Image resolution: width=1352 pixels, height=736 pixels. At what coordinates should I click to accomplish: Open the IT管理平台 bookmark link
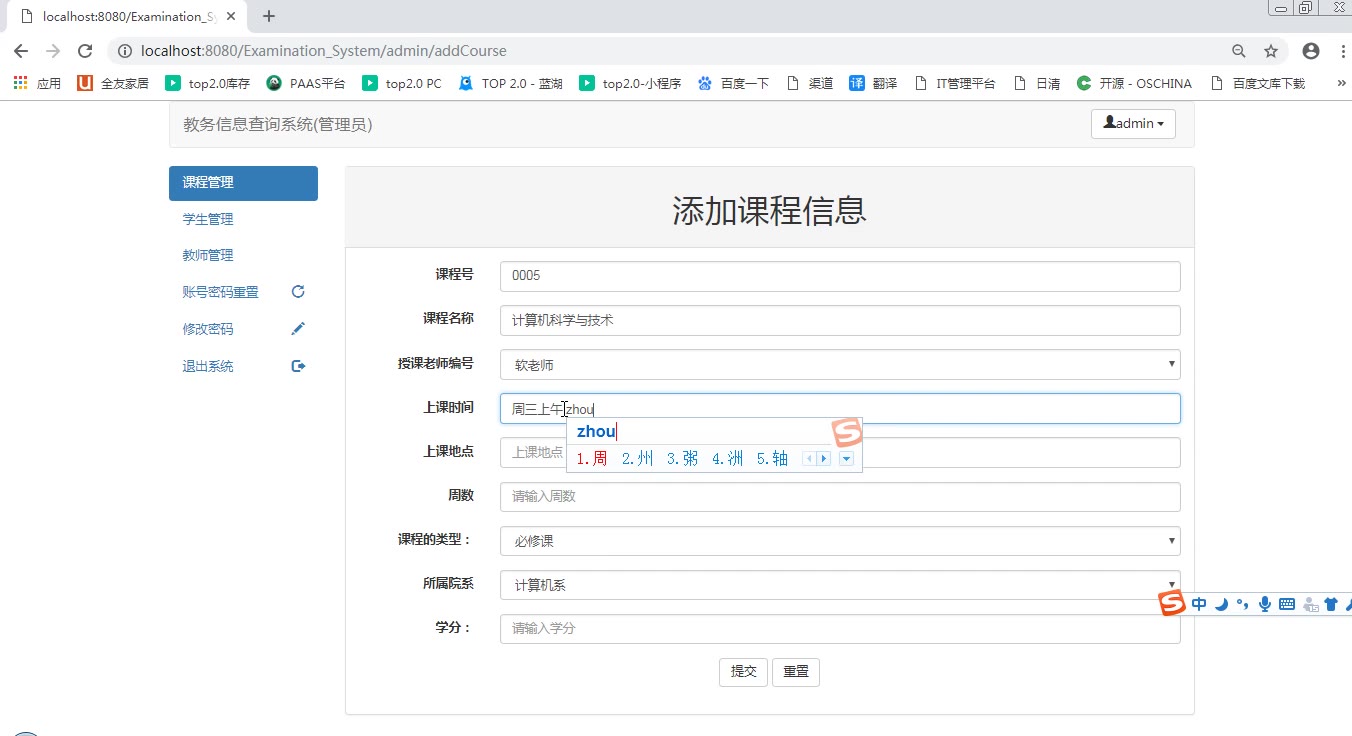(955, 84)
